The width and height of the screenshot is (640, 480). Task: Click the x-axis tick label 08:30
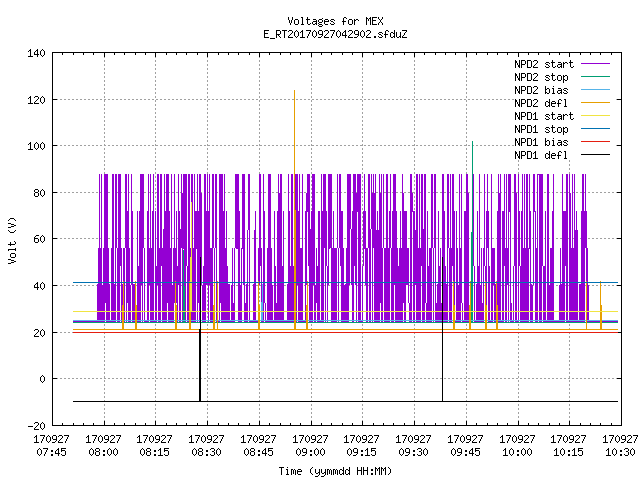tap(207, 452)
